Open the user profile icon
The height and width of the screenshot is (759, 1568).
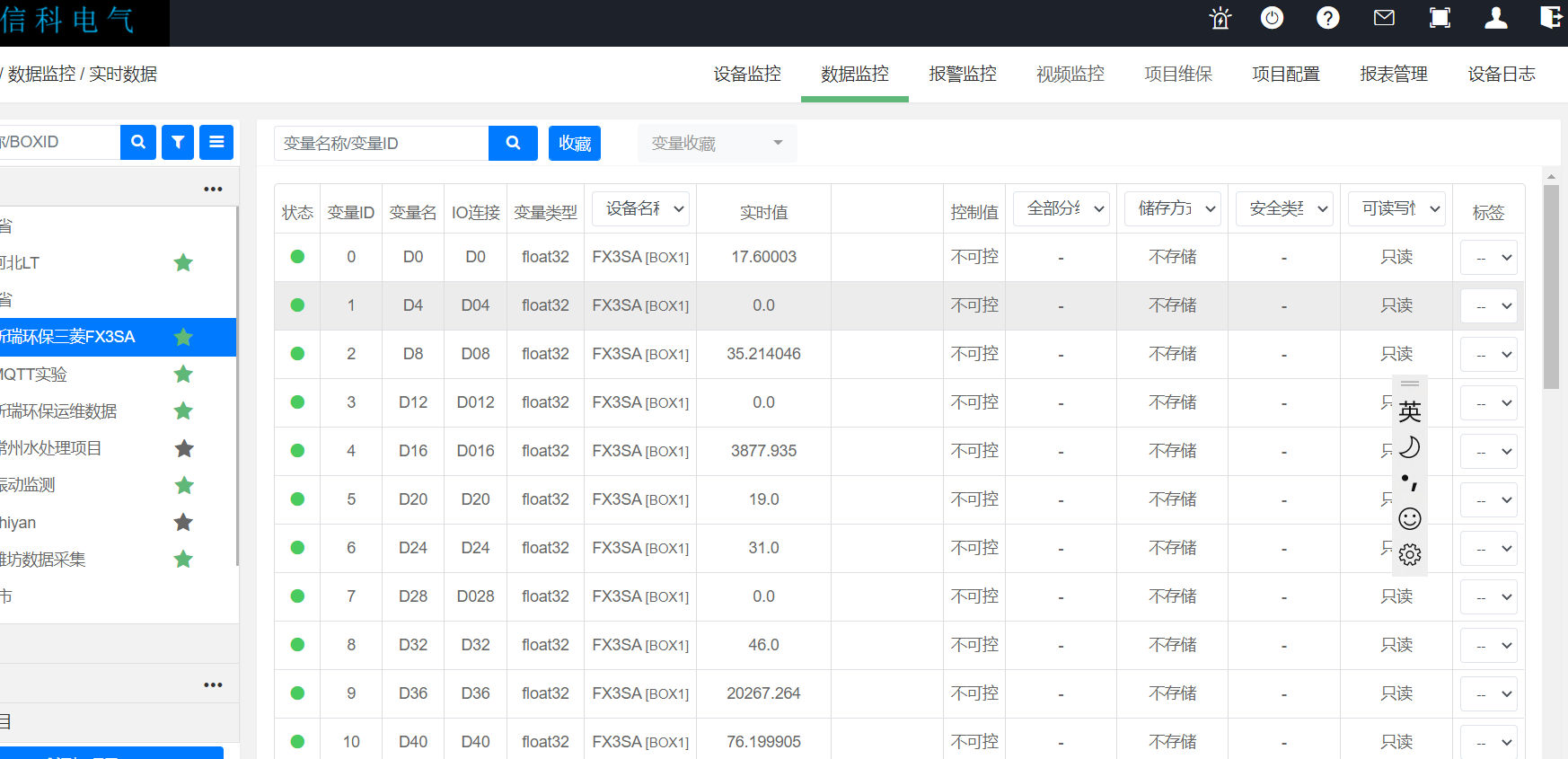coord(1496,18)
